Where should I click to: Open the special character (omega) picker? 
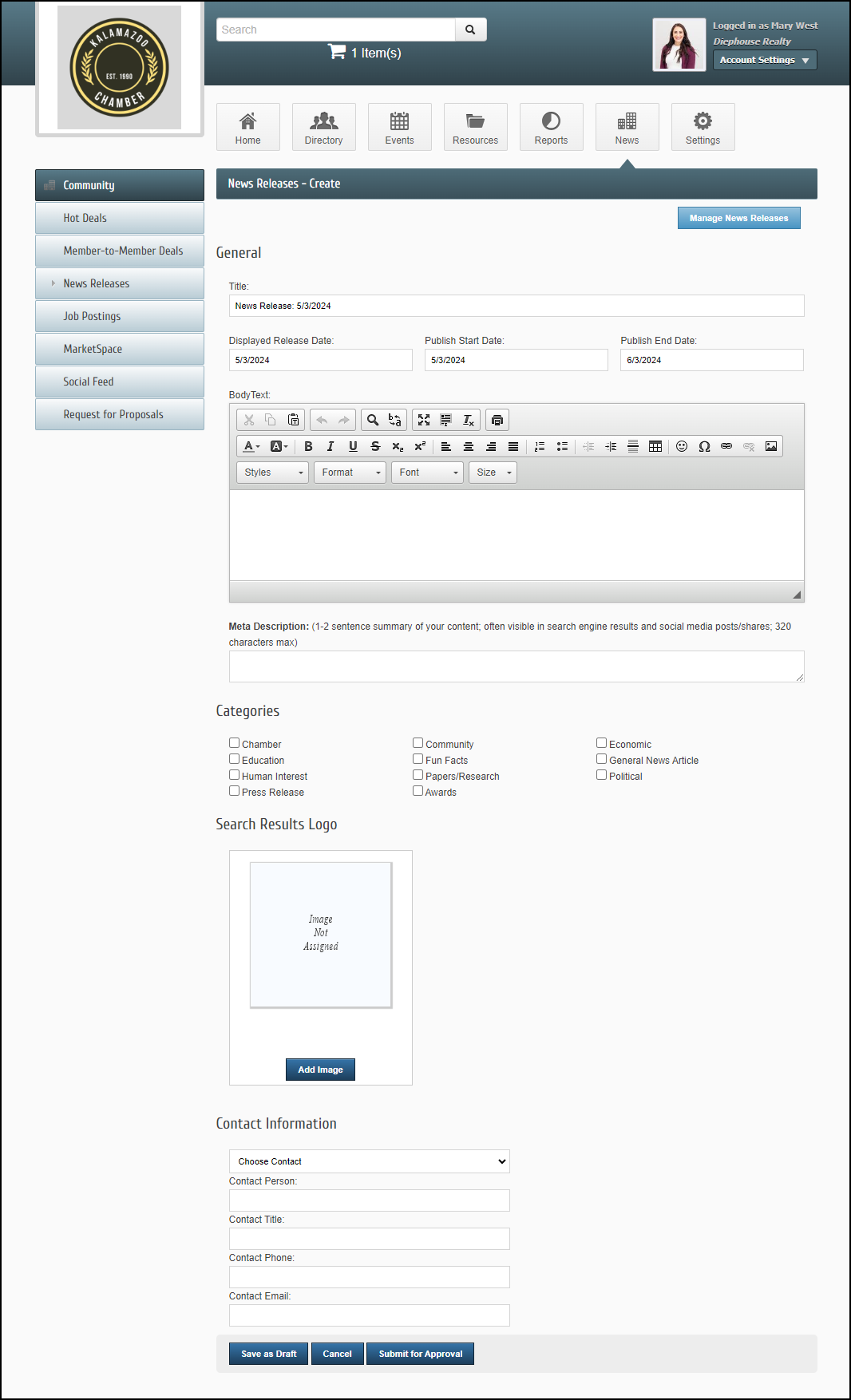coord(704,446)
